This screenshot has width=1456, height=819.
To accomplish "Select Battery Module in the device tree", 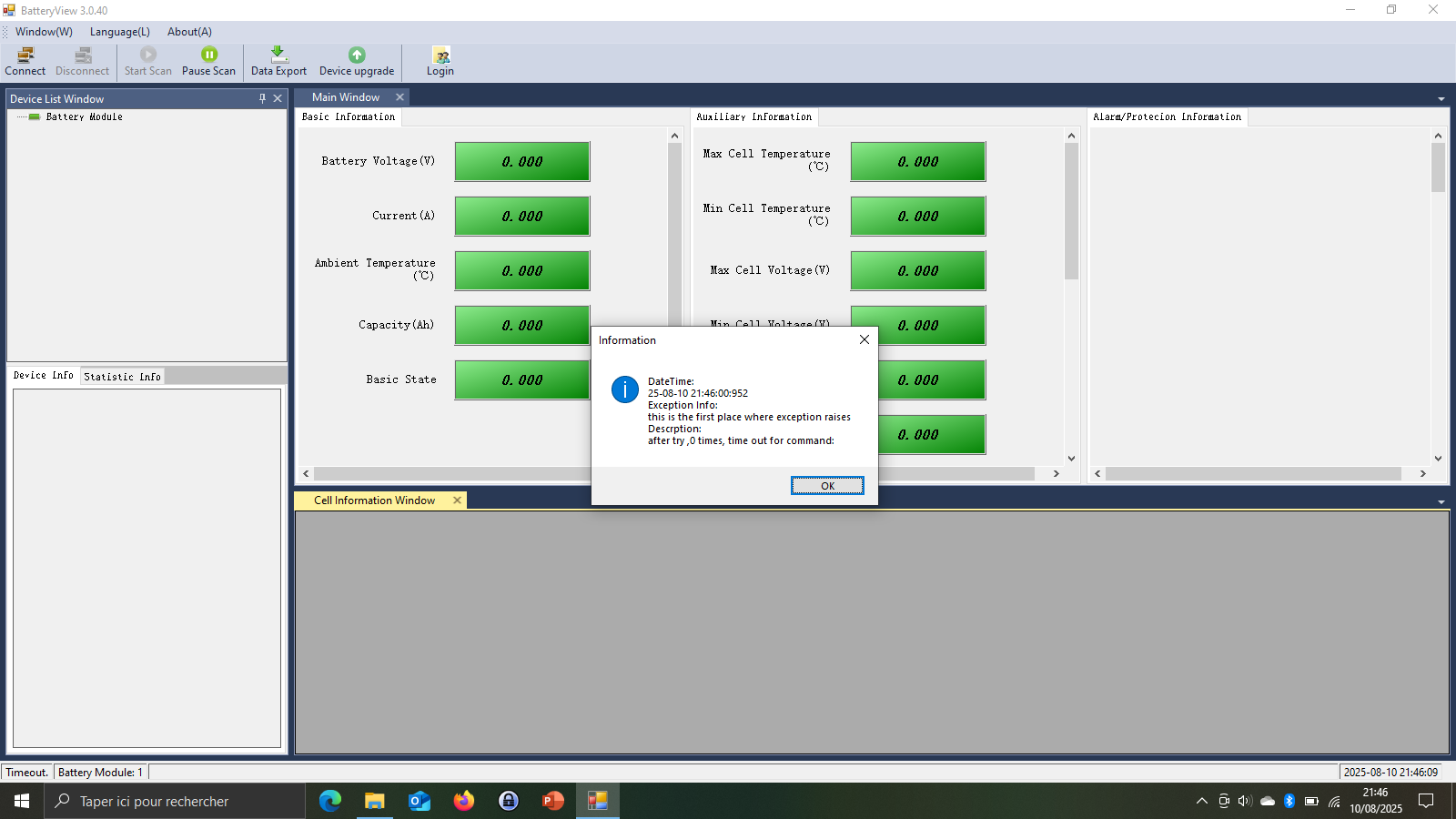I will [84, 116].
